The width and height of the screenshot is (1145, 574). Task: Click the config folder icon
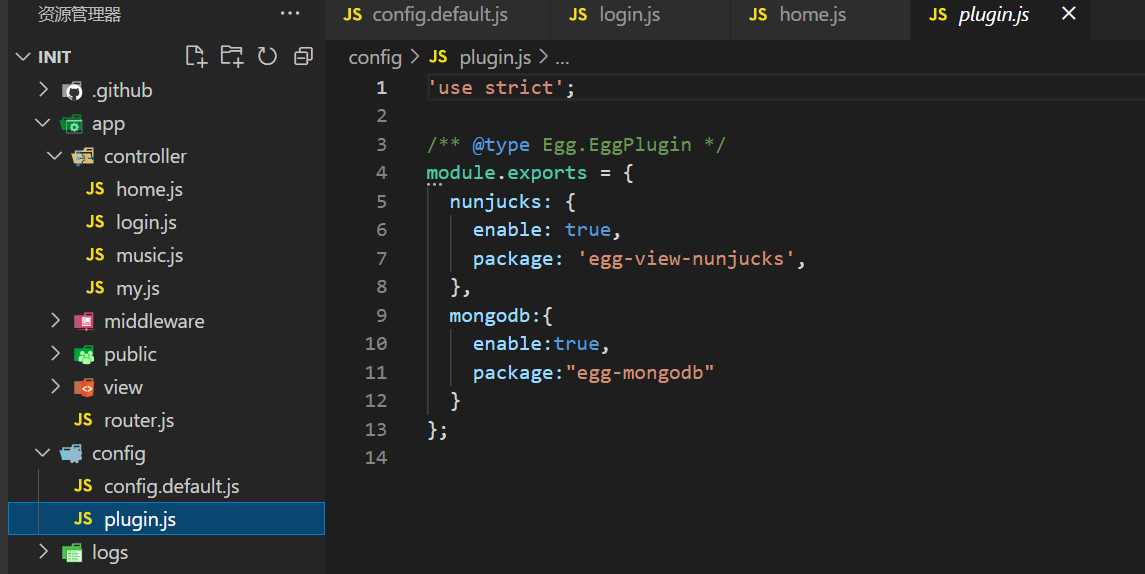(x=72, y=454)
